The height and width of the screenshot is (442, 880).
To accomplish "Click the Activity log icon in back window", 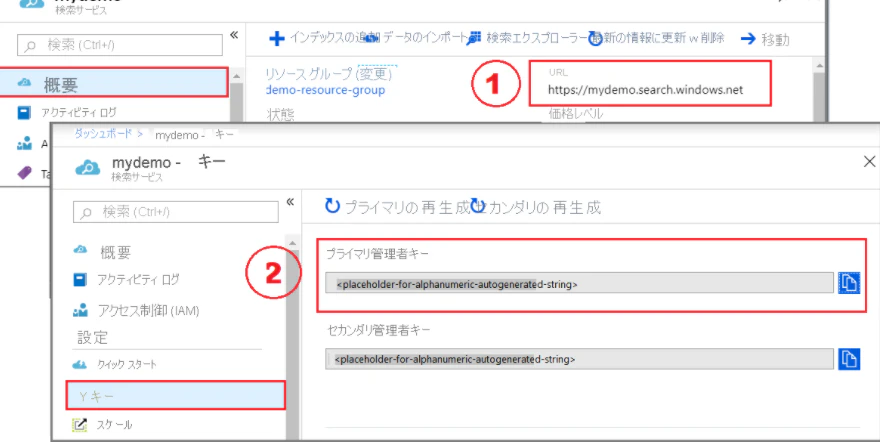I will [24, 113].
